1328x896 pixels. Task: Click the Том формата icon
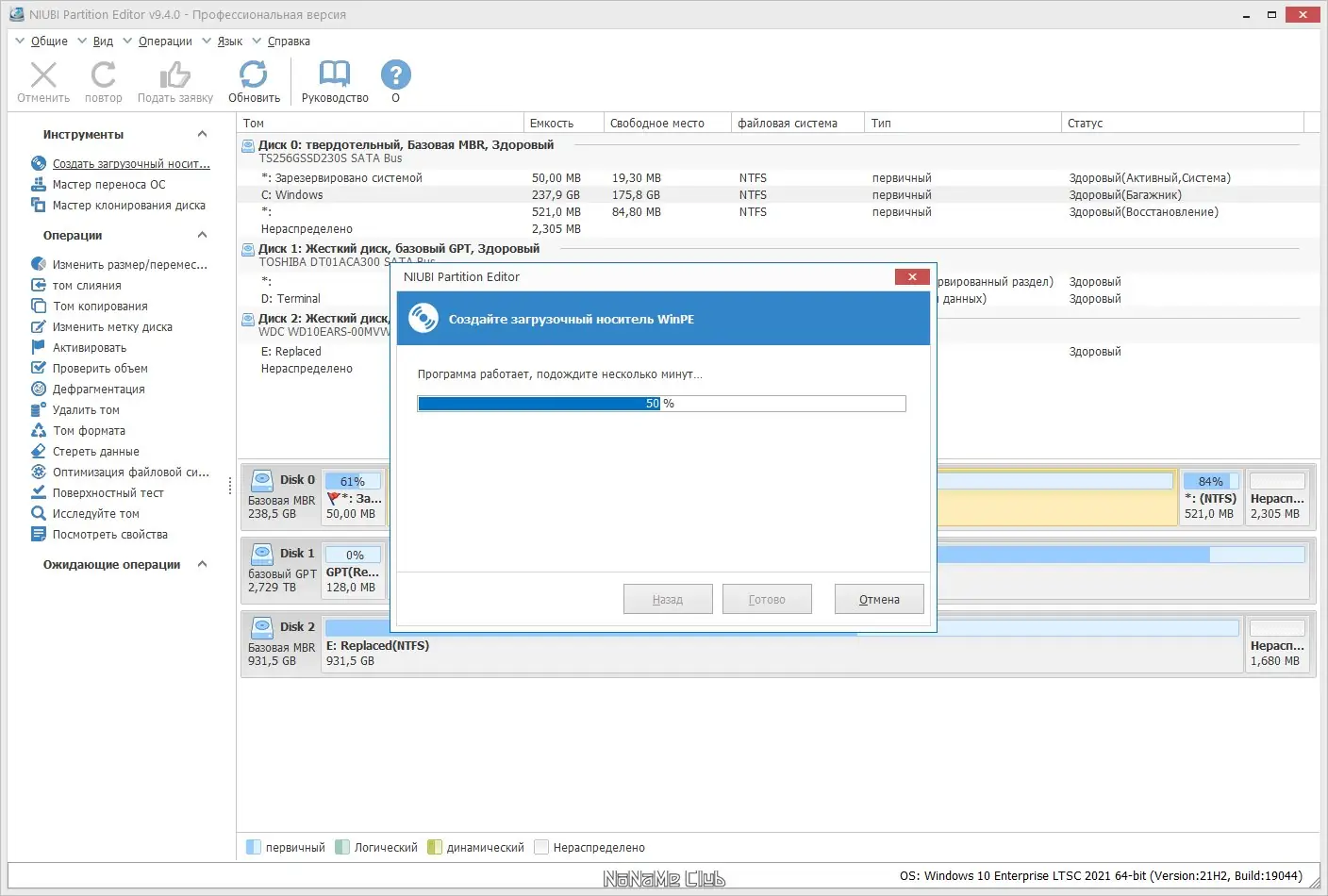pyautogui.click(x=39, y=430)
